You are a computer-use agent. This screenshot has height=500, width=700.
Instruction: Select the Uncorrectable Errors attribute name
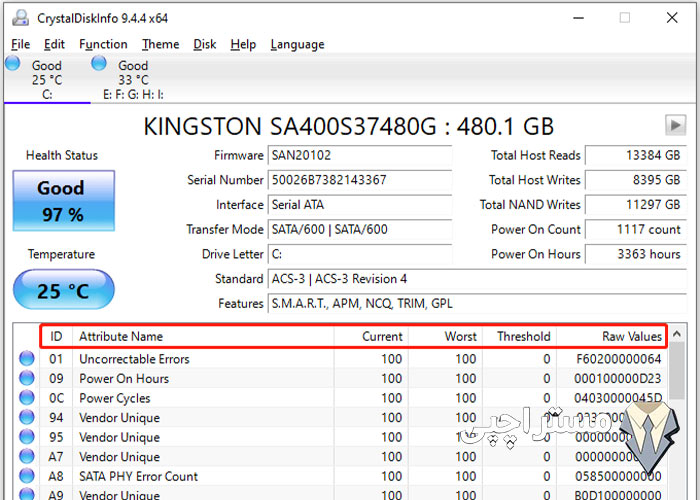tap(134, 359)
